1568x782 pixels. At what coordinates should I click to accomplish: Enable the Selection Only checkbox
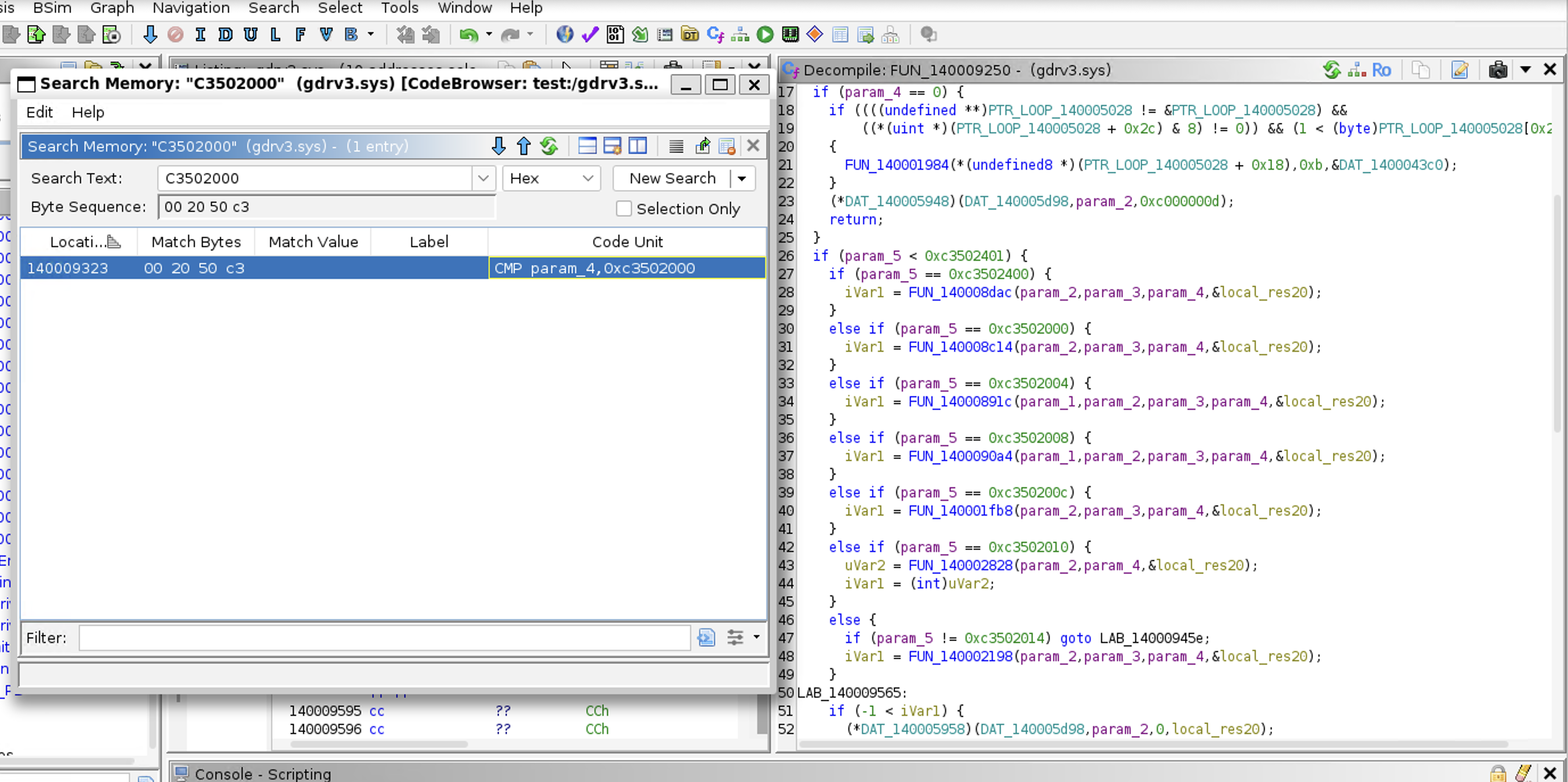[x=623, y=209]
